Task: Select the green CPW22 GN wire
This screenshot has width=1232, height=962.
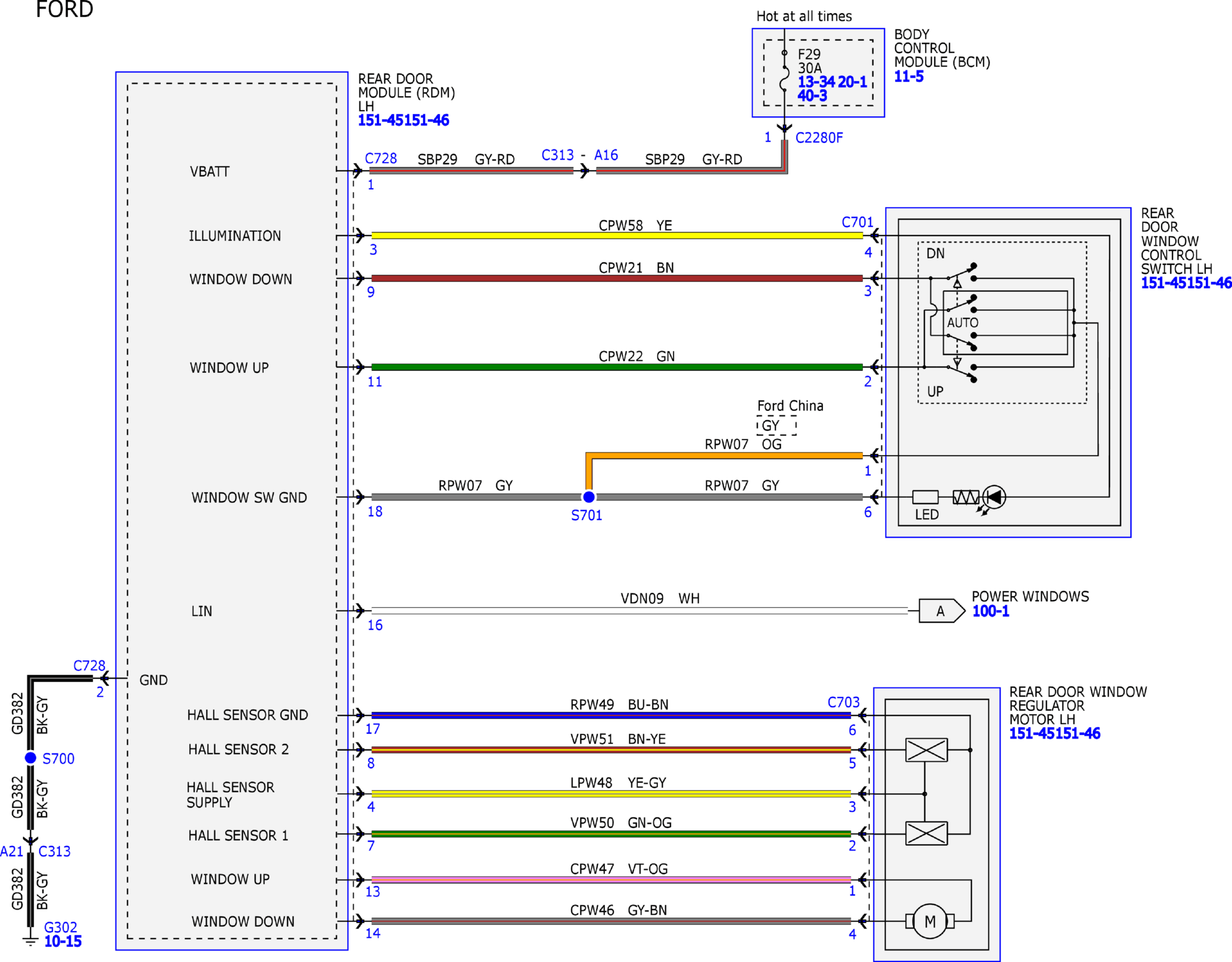Action: coord(617,367)
